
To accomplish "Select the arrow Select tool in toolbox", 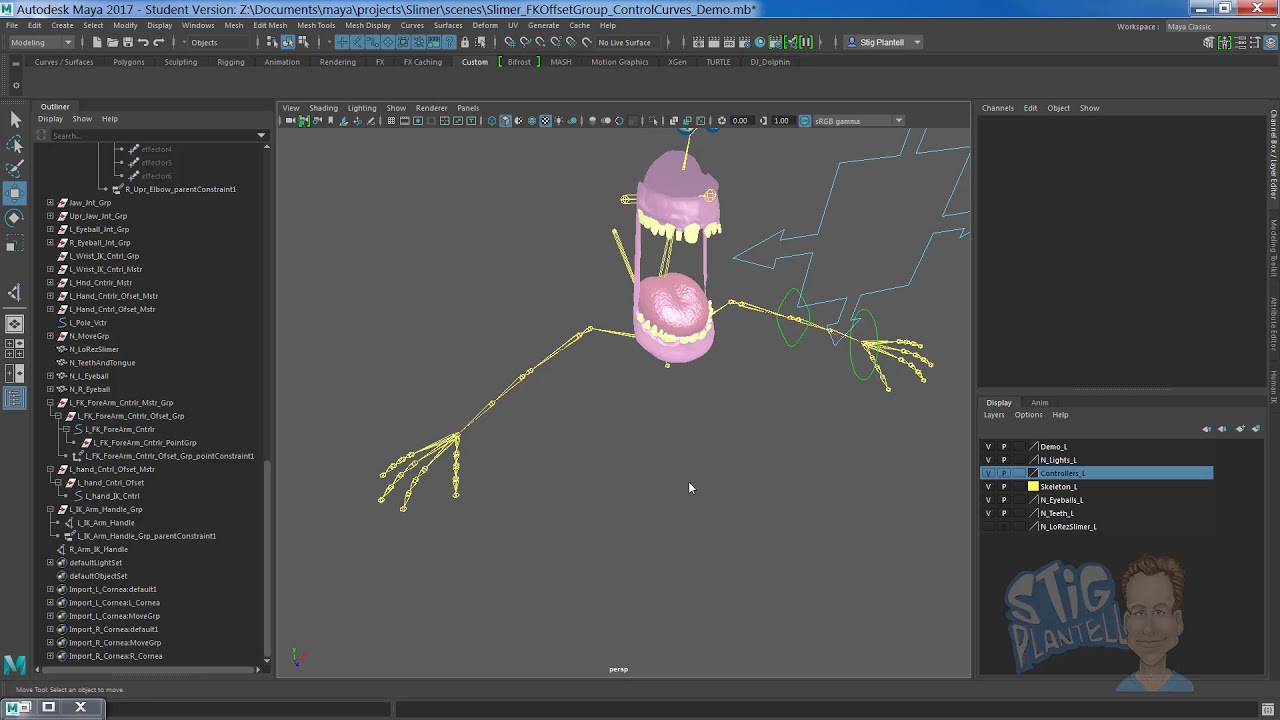I will [15, 120].
